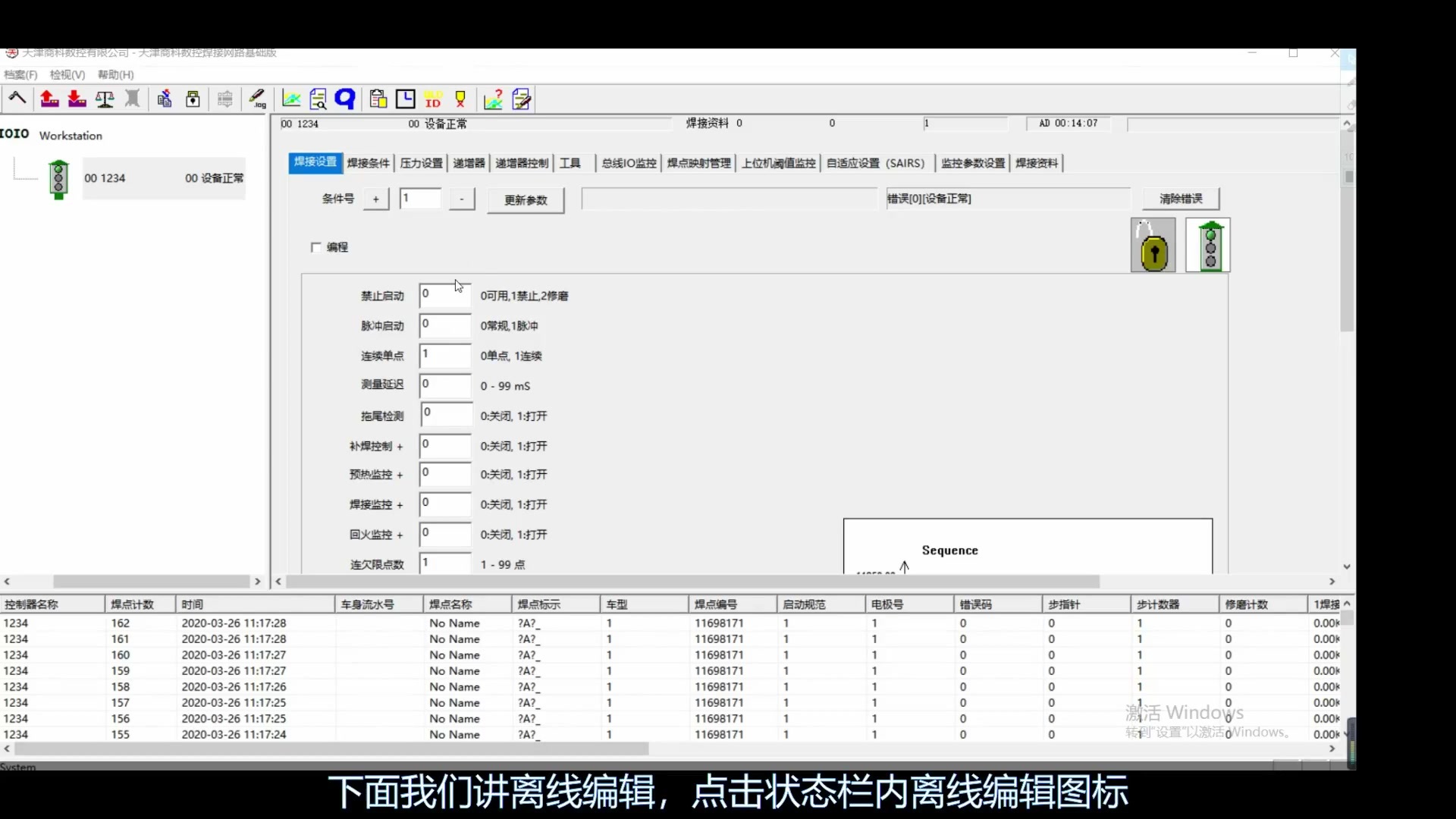The width and height of the screenshot is (1456, 819).
Task: Sort by 时间 column header
Action: [x=255, y=604]
